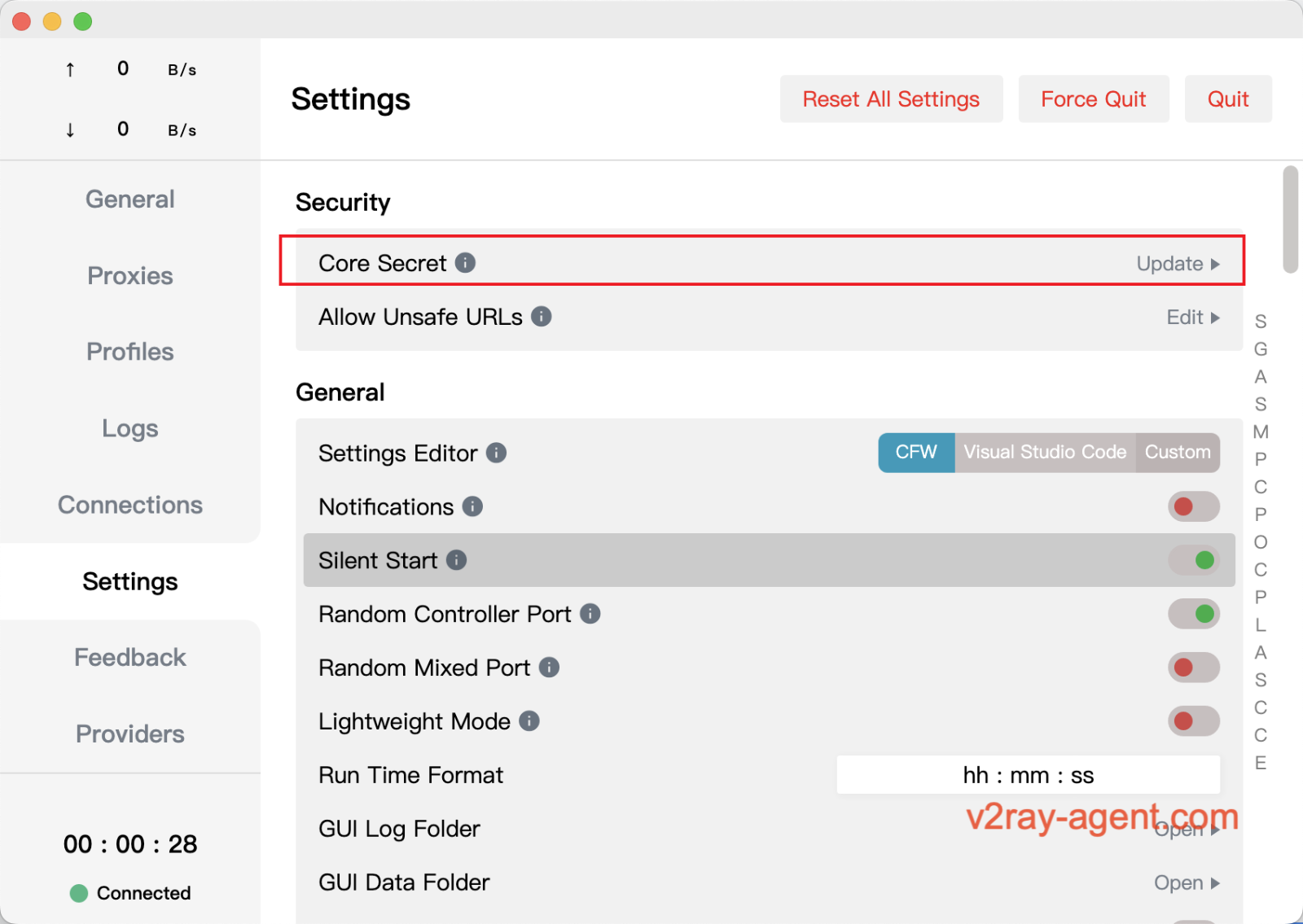This screenshot has height=924, width=1303.
Task: Click the Force Quit button
Action: (x=1093, y=99)
